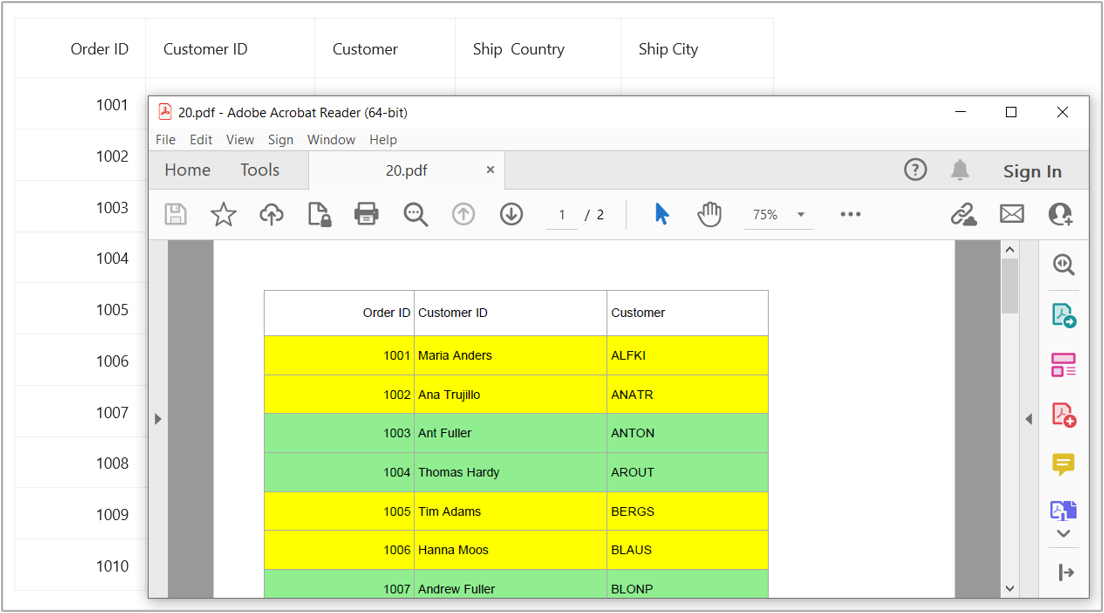Send file by email envelope icon
The height and width of the screenshot is (613, 1104).
pyautogui.click(x=1012, y=214)
